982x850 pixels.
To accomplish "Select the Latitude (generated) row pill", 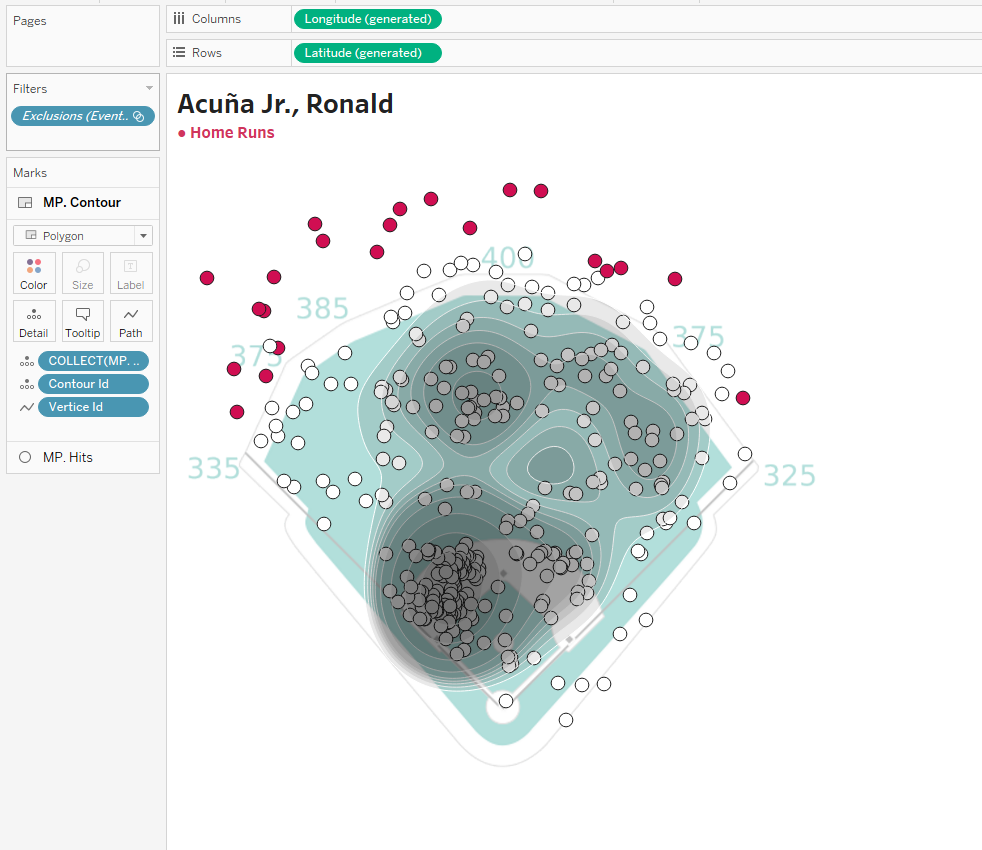I will point(367,53).
